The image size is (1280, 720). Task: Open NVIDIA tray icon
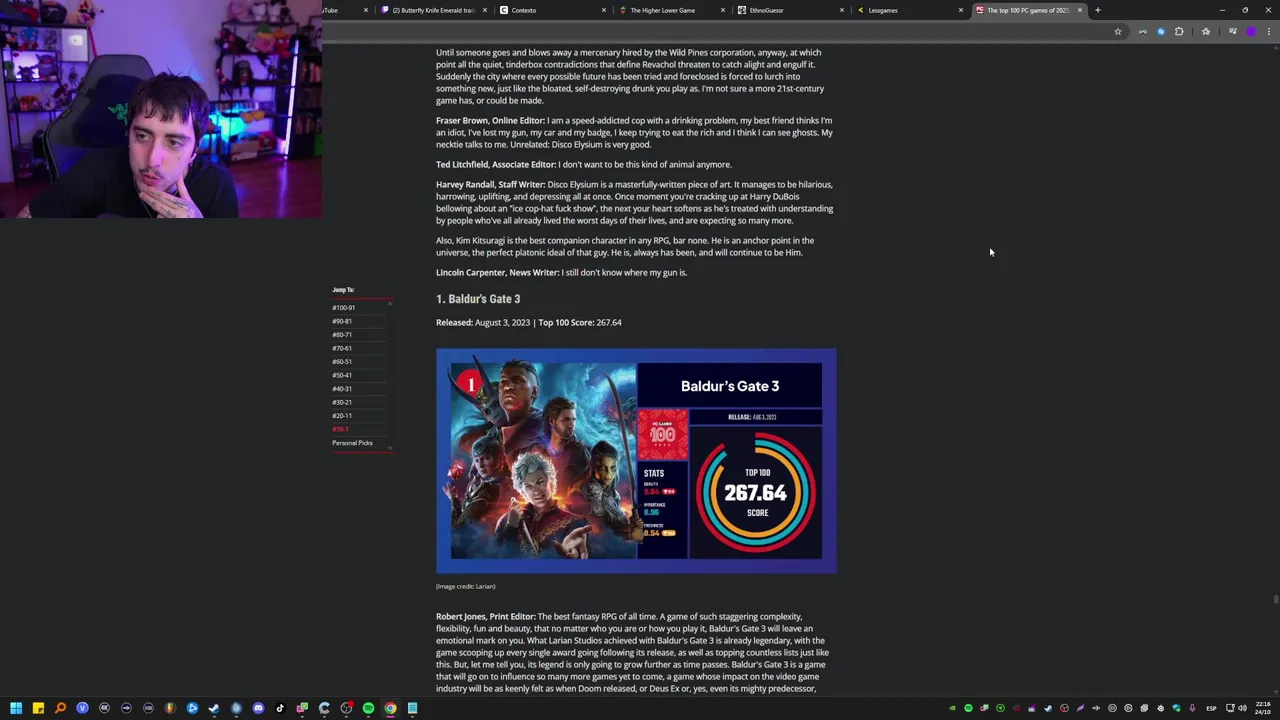click(x=952, y=708)
